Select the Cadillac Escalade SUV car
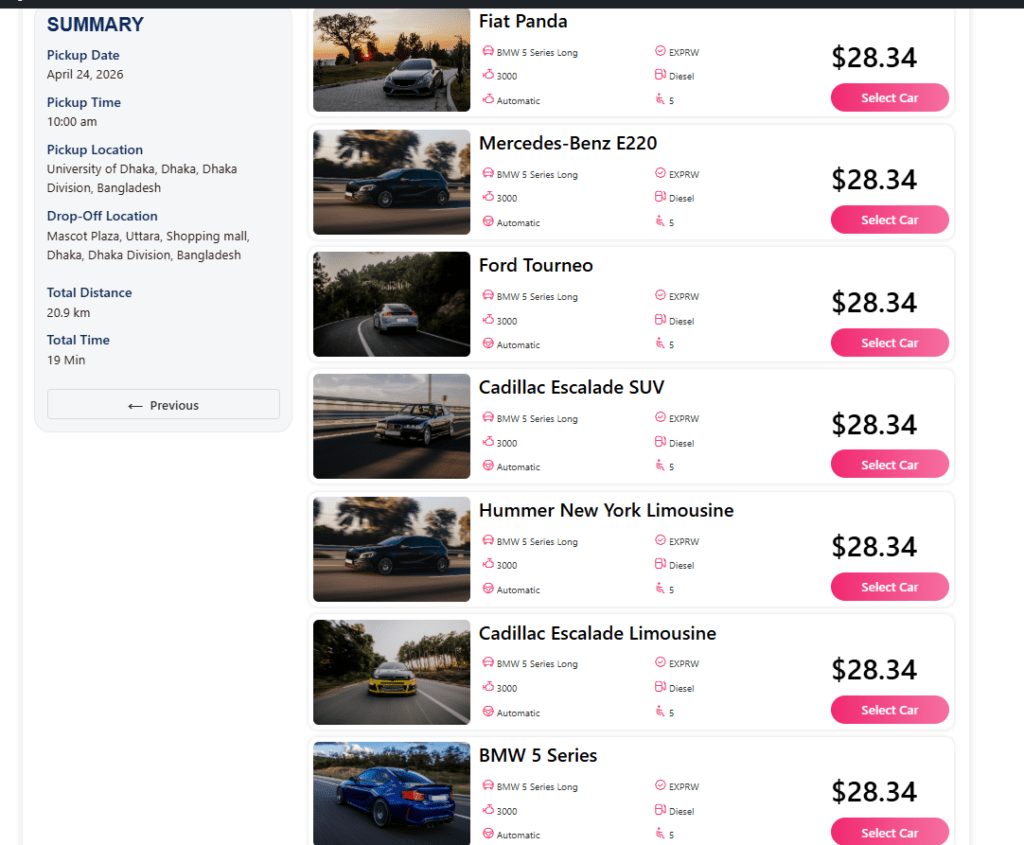This screenshot has width=1024, height=845. (x=889, y=464)
